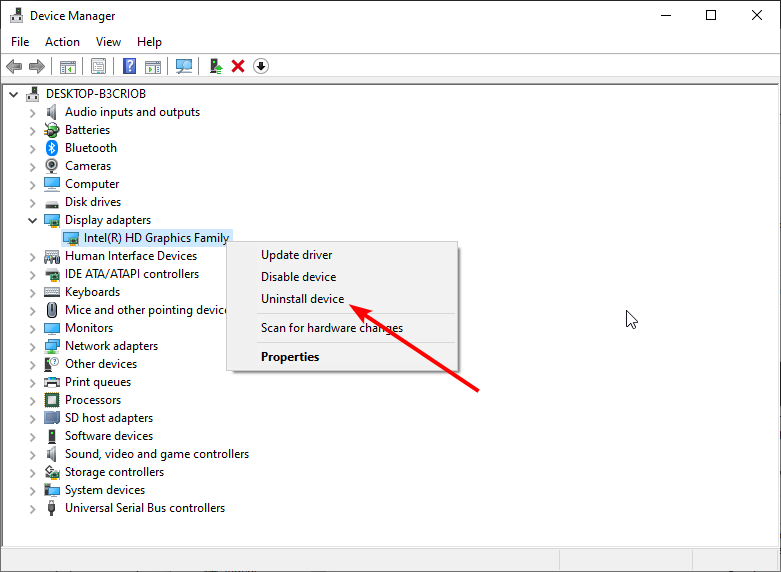Toggle the console tree pane icon
This screenshot has width=781, height=572.
pos(68,66)
